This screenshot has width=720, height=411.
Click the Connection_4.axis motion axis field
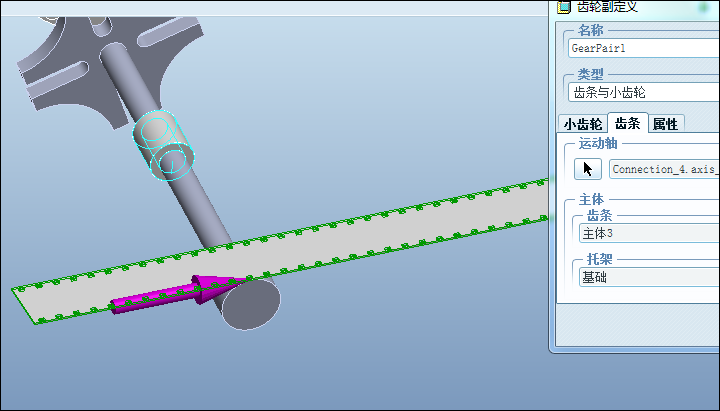664,169
